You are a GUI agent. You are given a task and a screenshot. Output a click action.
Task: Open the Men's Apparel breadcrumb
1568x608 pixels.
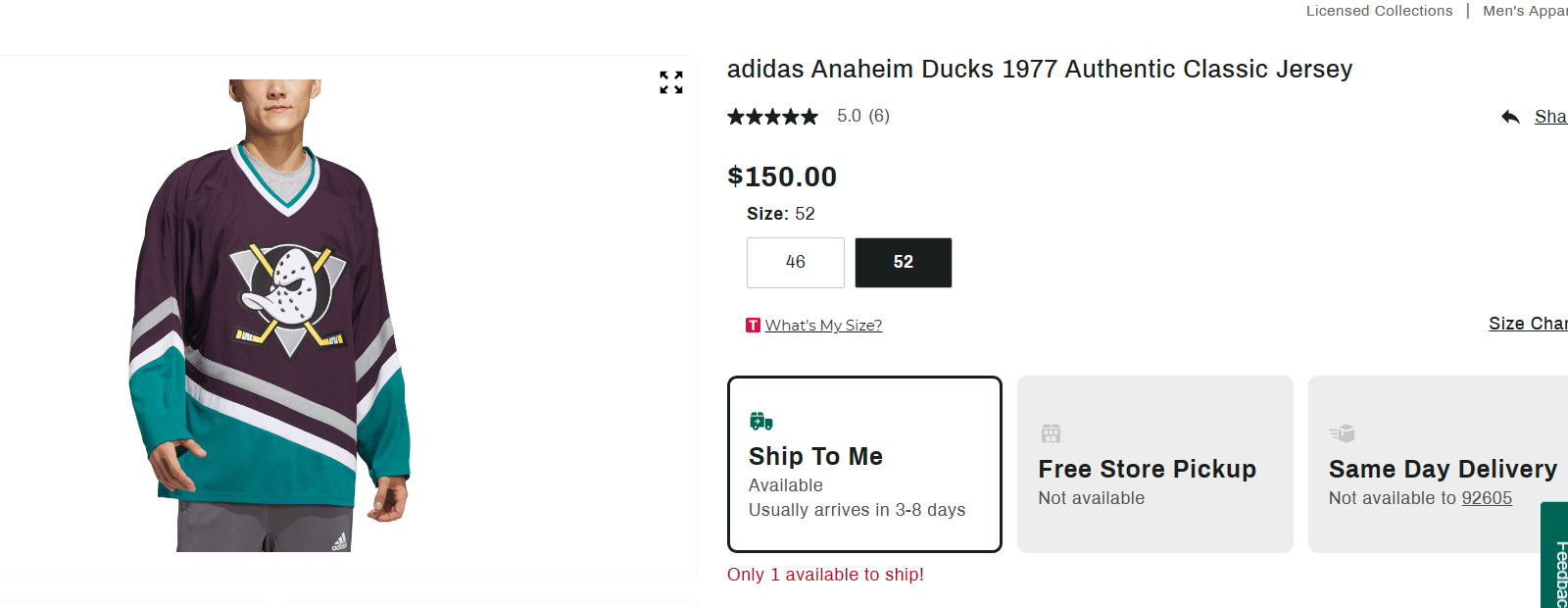[x=1524, y=11]
